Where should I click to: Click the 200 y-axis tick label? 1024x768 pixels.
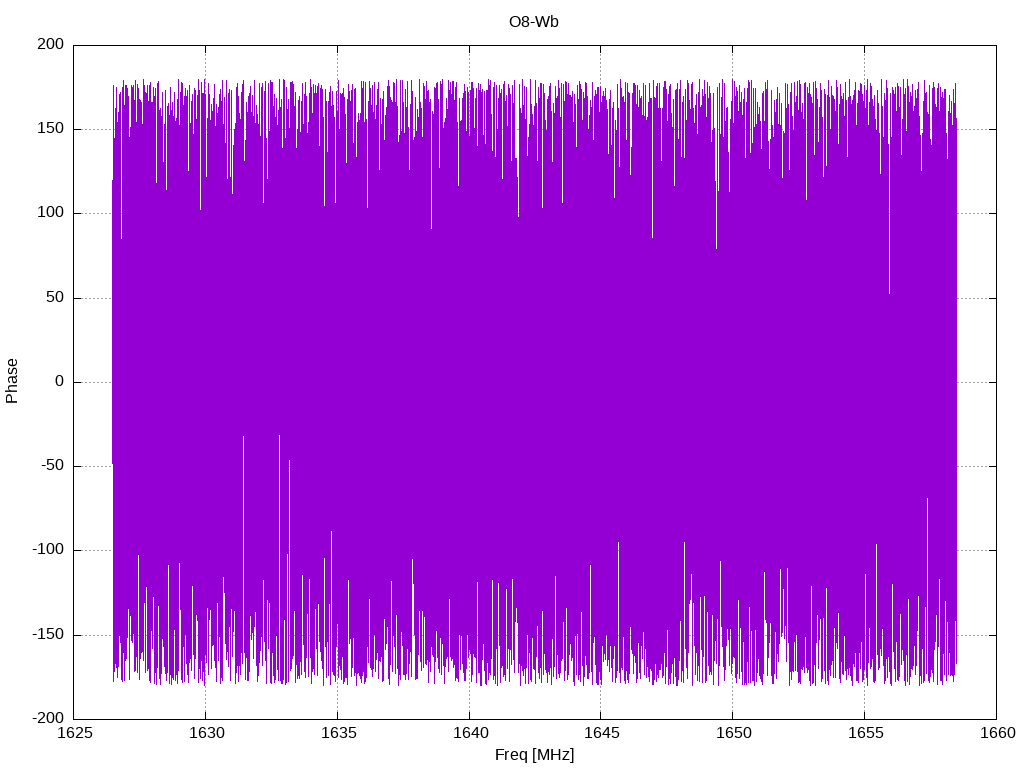(51, 44)
